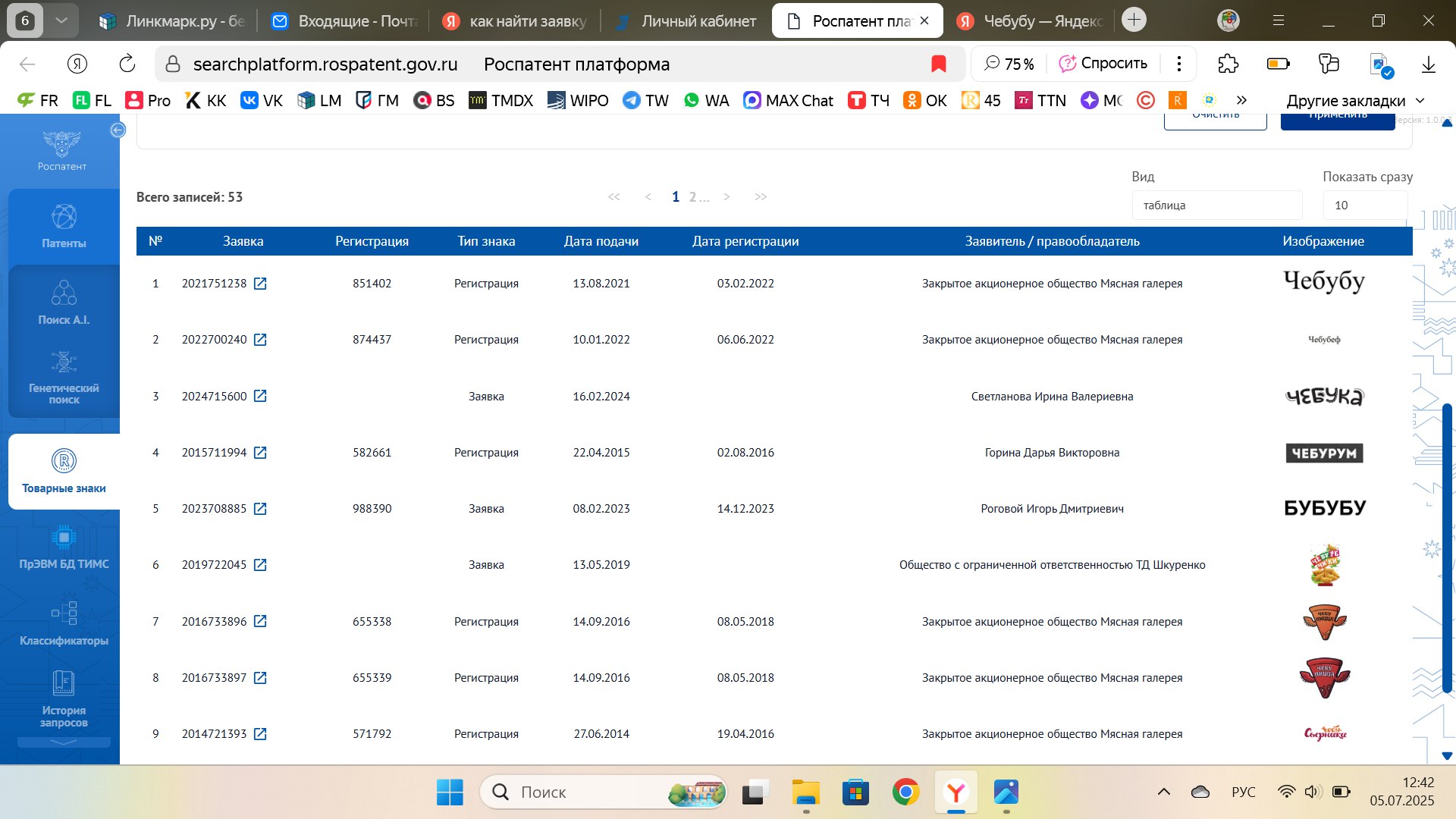The width and height of the screenshot is (1456, 819).
Task: Click the page vertical scrollbar thumb
Action: tap(1447, 548)
